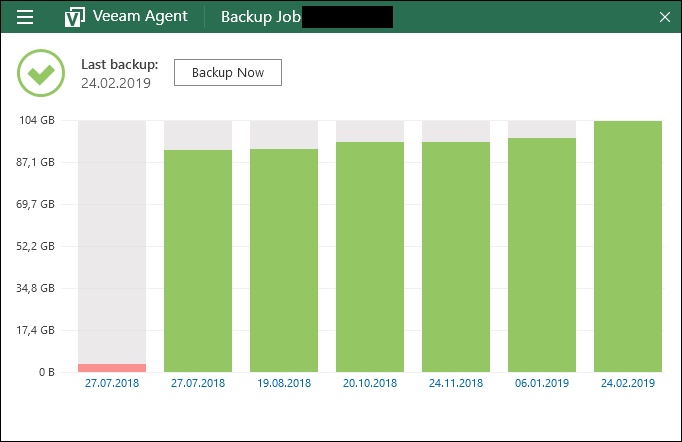Click the Veeam Agent logo icon

pyautogui.click(x=74, y=17)
